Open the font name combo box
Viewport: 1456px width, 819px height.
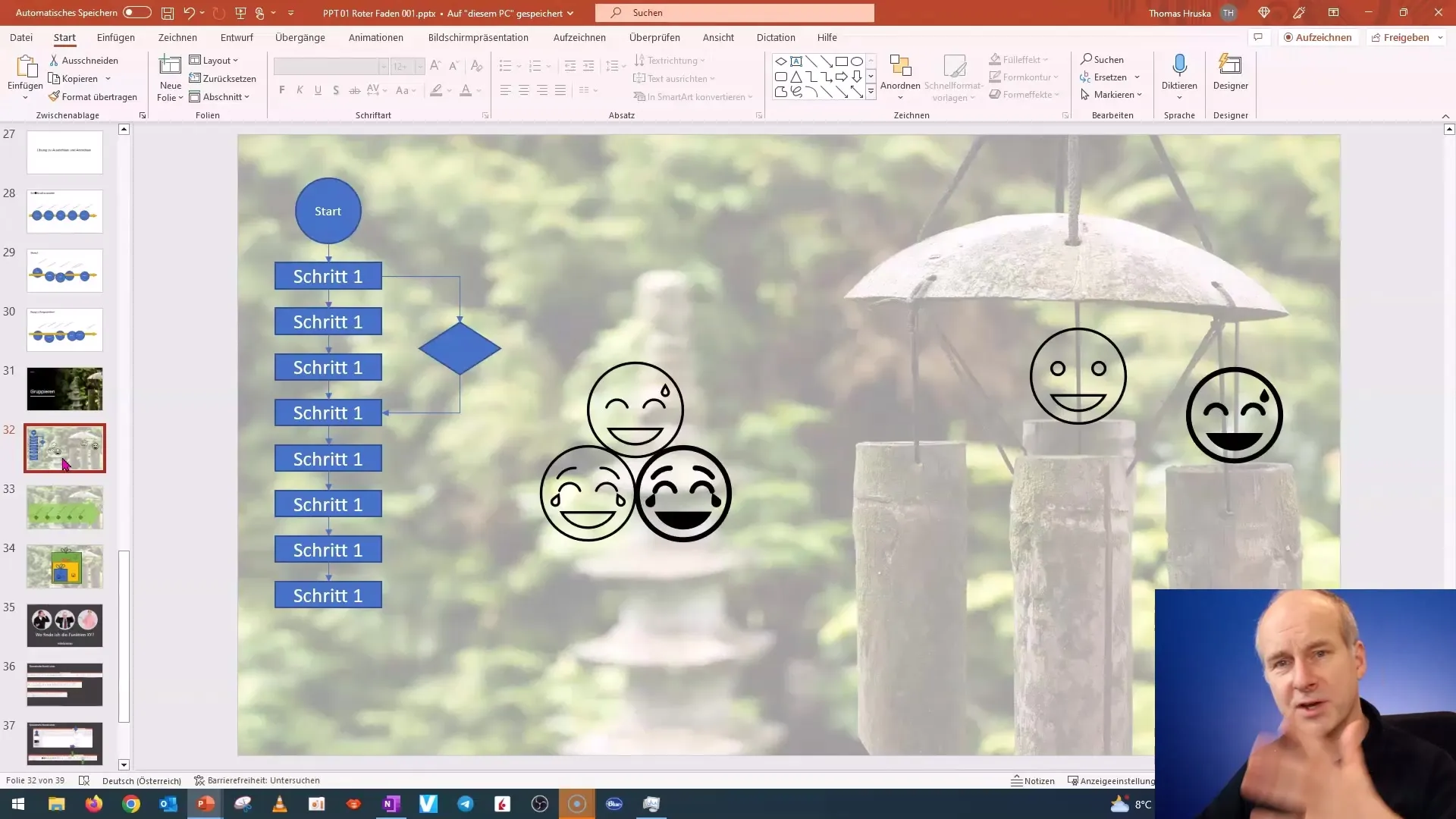(331, 67)
